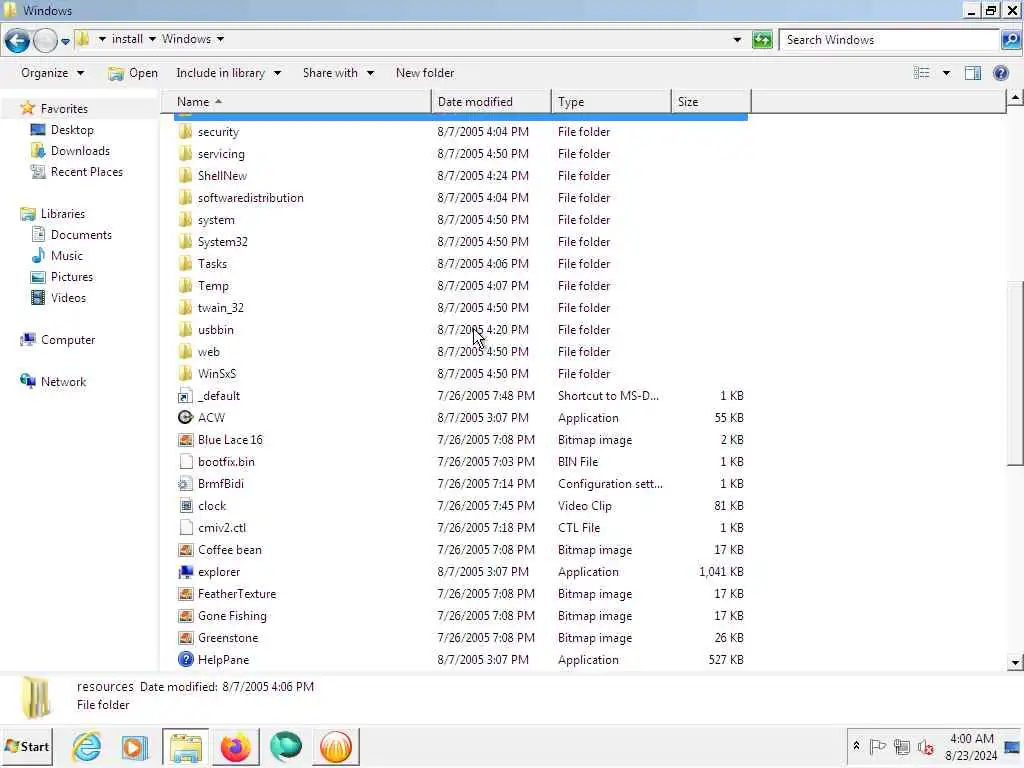The height and width of the screenshot is (768, 1024).
Task: Open the Share with menu
Action: (338, 73)
